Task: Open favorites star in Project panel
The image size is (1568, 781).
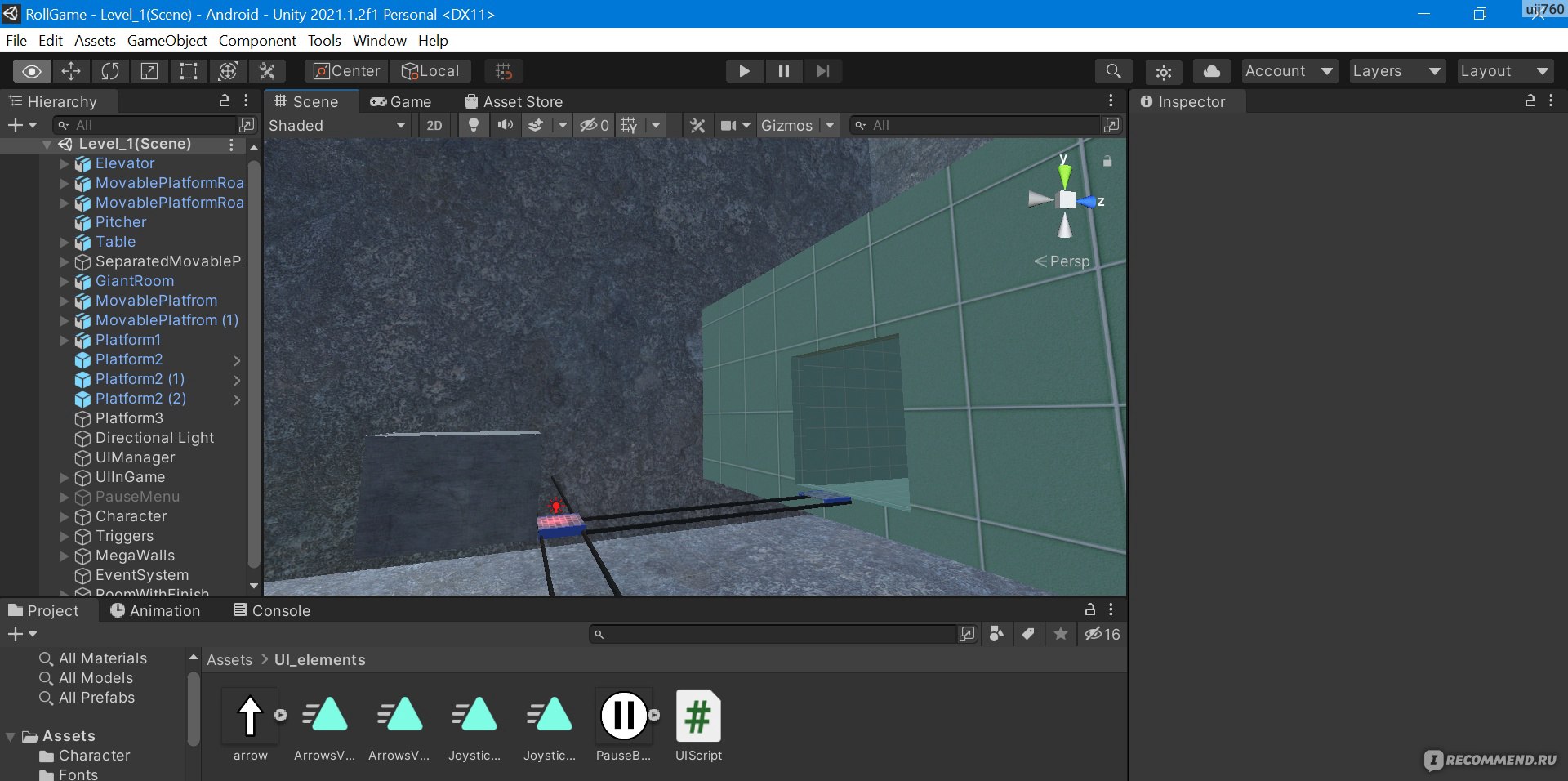Action: click(1060, 634)
